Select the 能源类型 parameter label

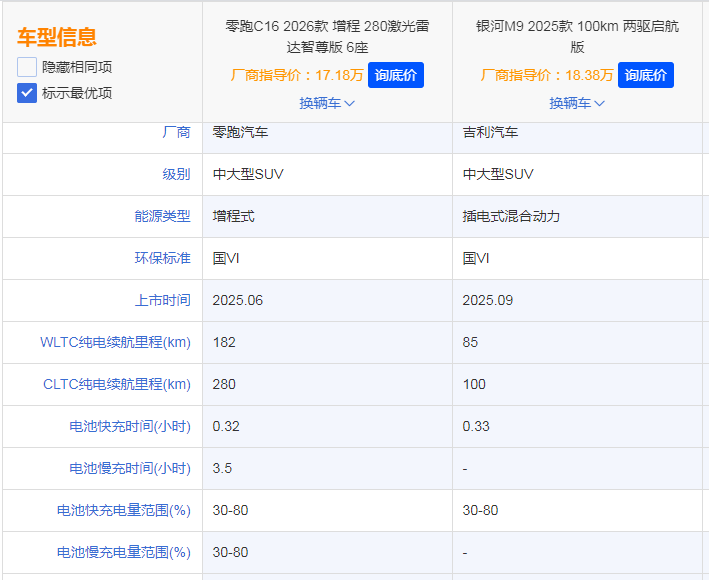[x=162, y=216]
